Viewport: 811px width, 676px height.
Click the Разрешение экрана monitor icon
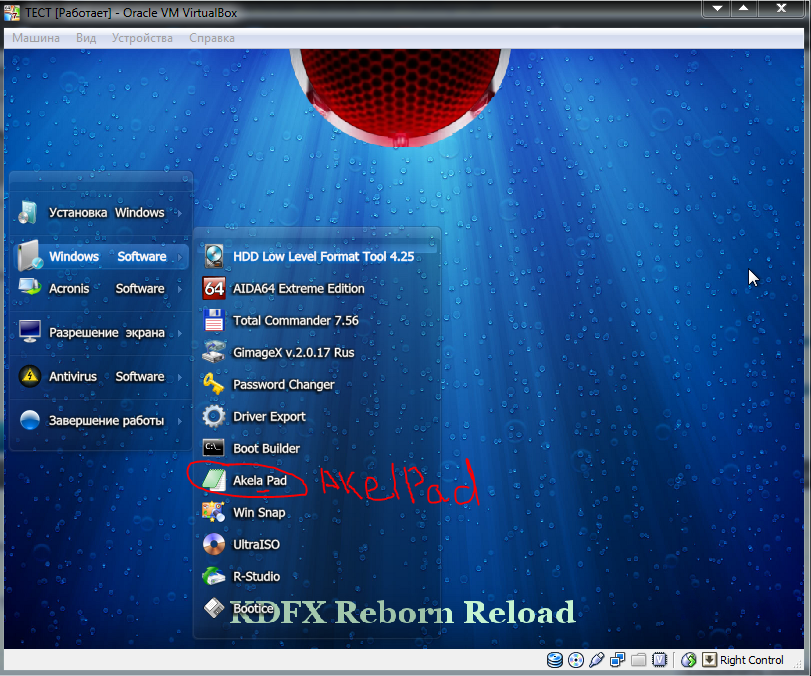click(x=29, y=332)
